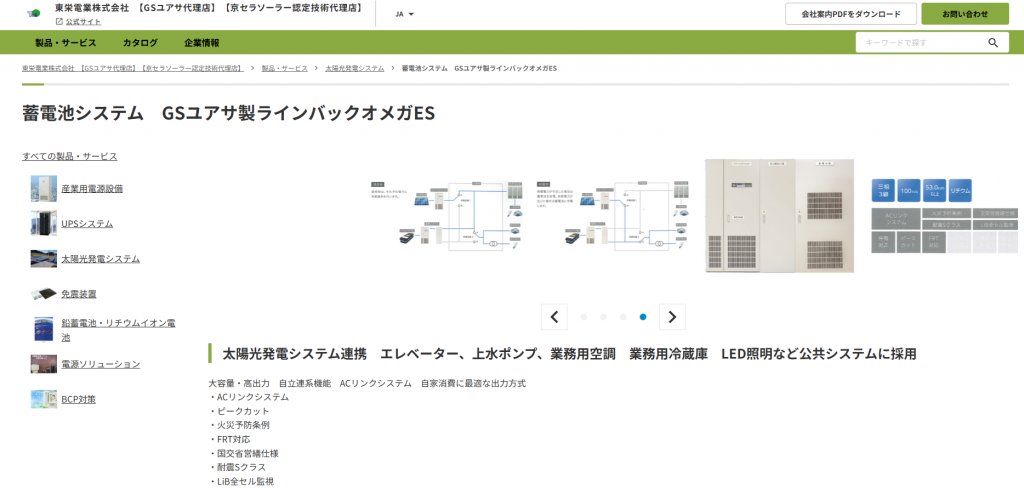Open the 産業用電源設備 thumbnail icon
This screenshot has height=488, width=1024.
point(43,188)
